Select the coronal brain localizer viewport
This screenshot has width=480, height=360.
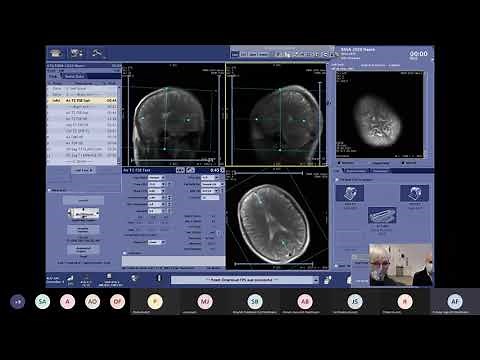click(x=173, y=114)
